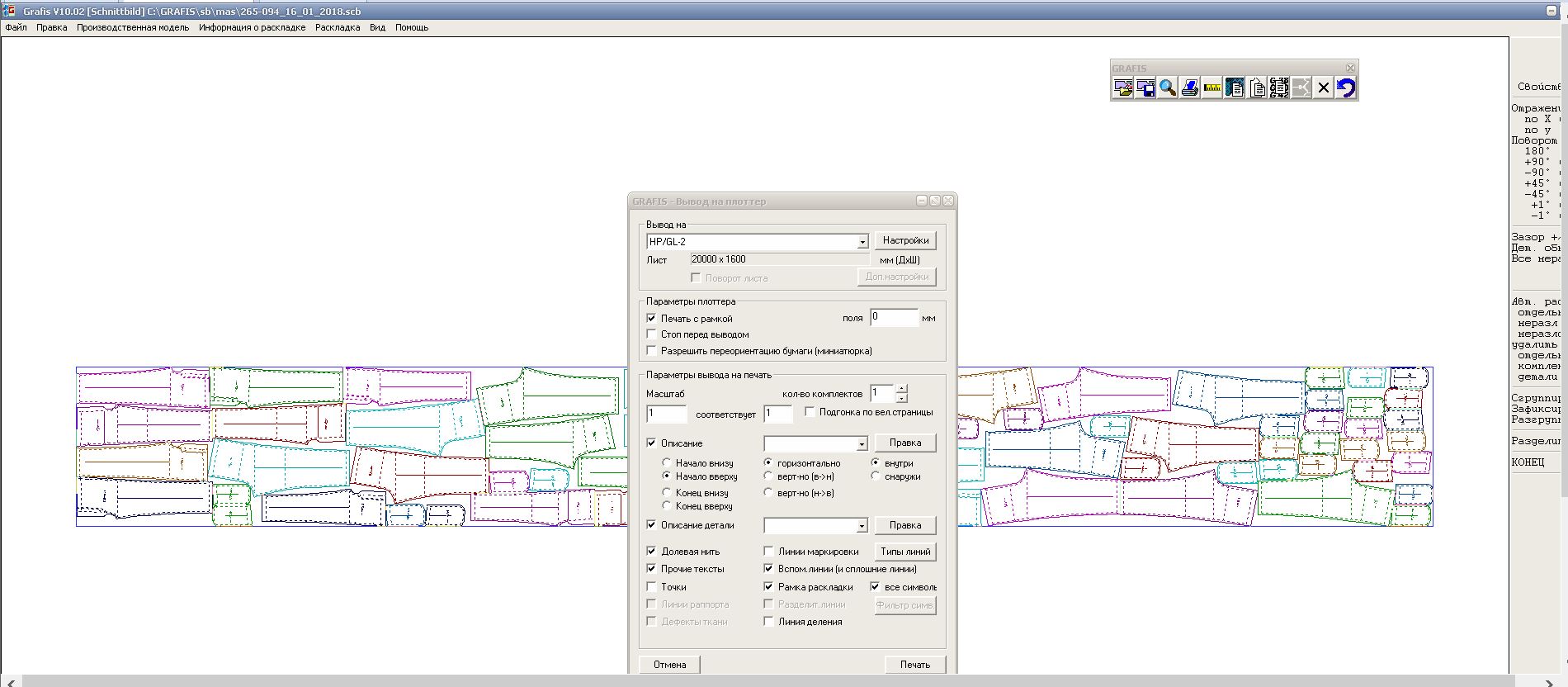Toggle 'Описание детали' checkbox
Screen dimensions: 1568x687
tap(651, 525)
